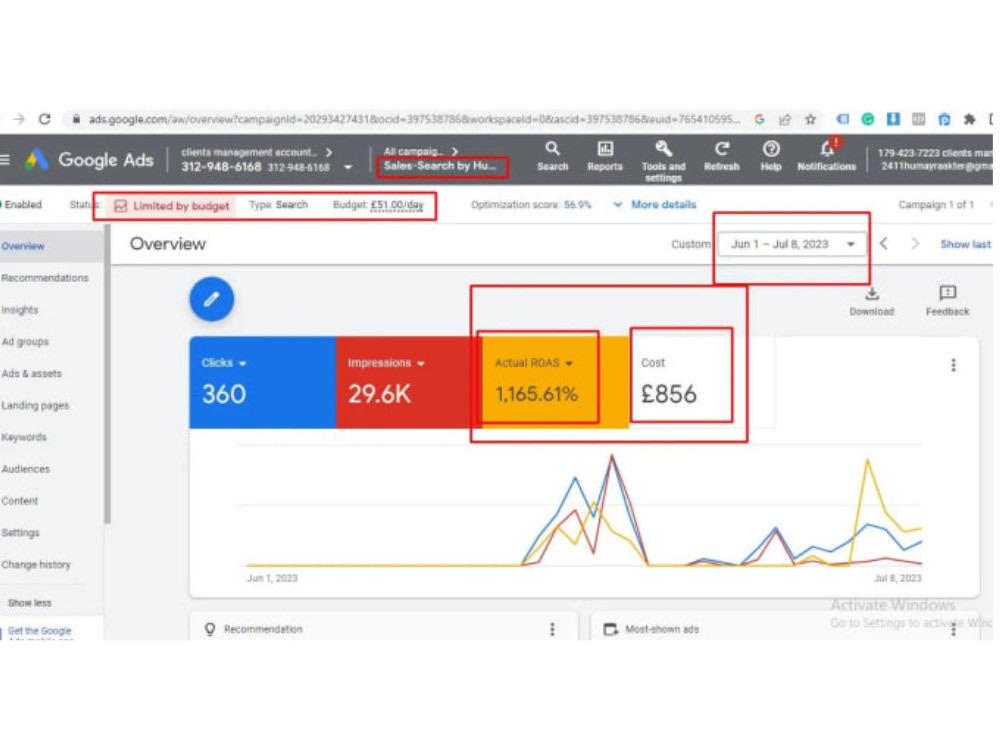Open the Reports icon
Image resolution: width=1000 pixels, height=750 pixels.
(x=605, y=157)
